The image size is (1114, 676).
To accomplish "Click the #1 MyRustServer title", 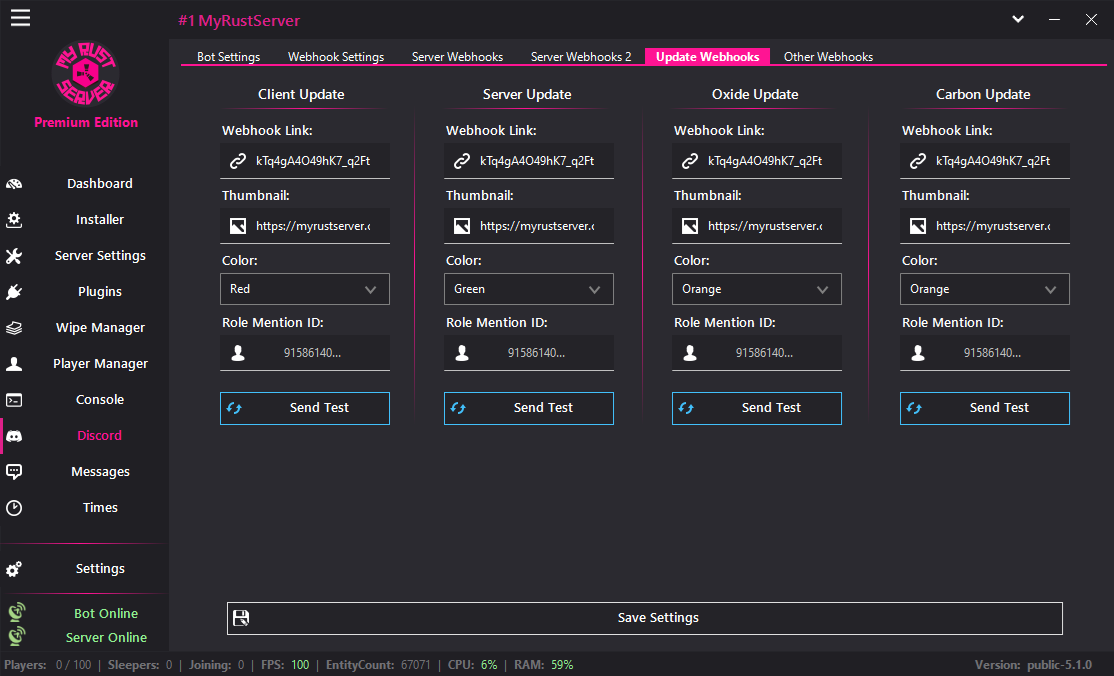I will click(239, 21).
